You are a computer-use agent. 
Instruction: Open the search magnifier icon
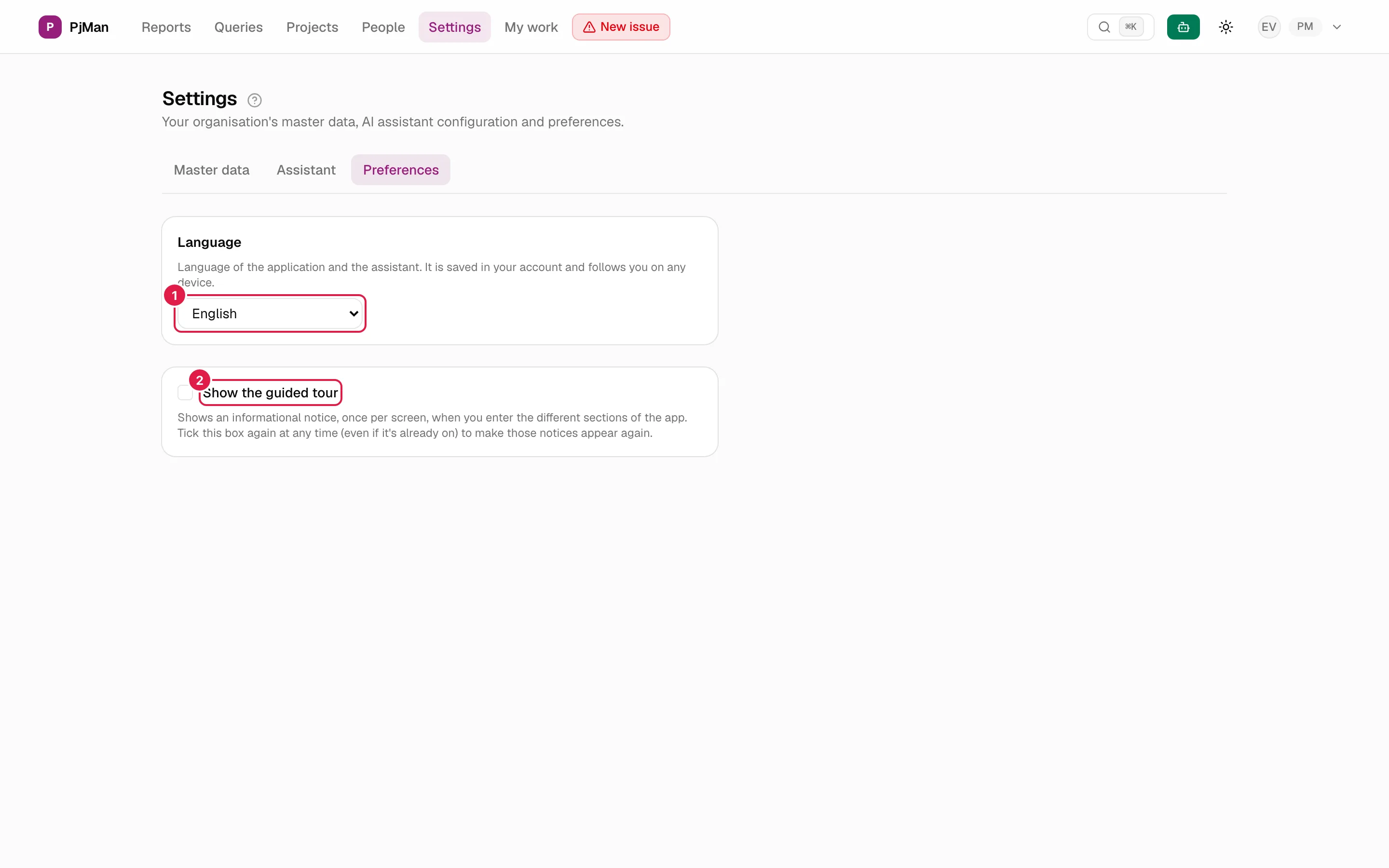(1104, 27)
